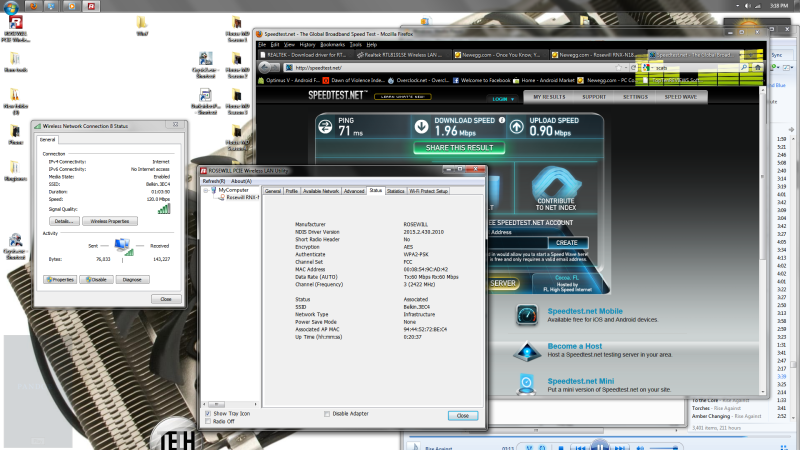Switch to the Profile tab

coord(291,191)
